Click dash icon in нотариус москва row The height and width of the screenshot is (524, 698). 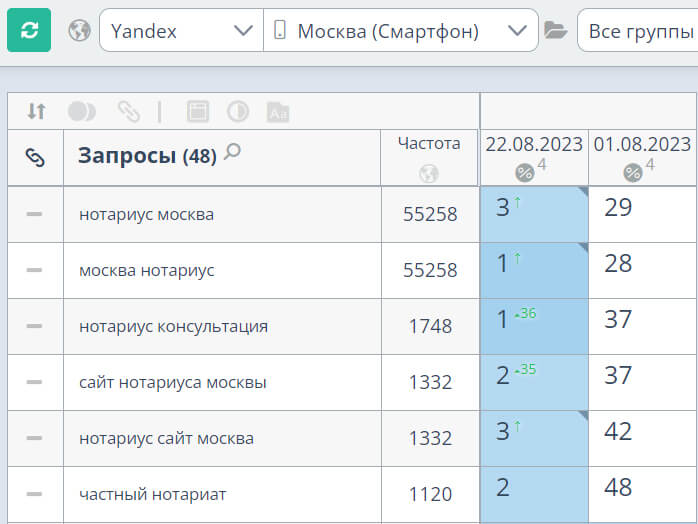click(x=34, y=214)
